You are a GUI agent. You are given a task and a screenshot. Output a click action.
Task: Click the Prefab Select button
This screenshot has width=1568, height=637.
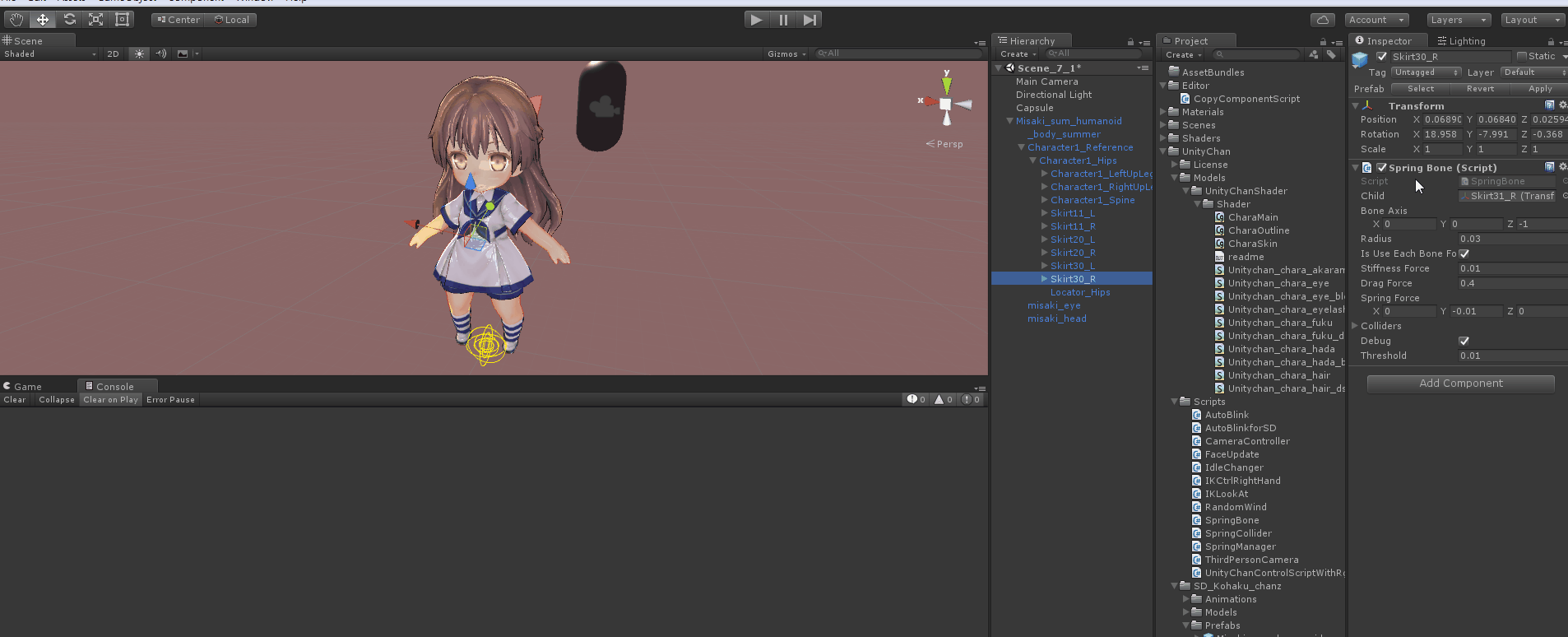[x=1421, y=89]
